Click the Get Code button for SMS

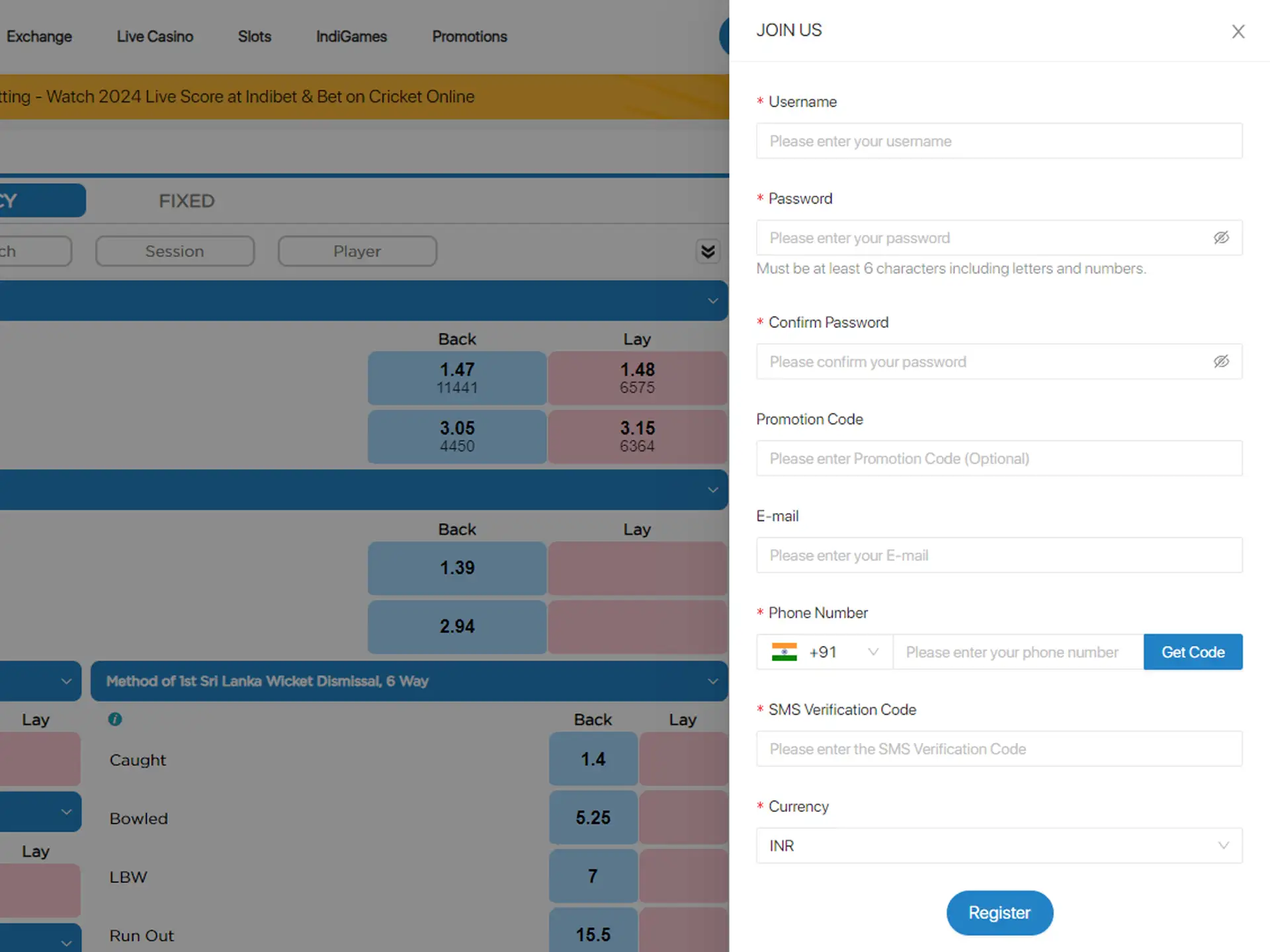[x=1193, y=651]
